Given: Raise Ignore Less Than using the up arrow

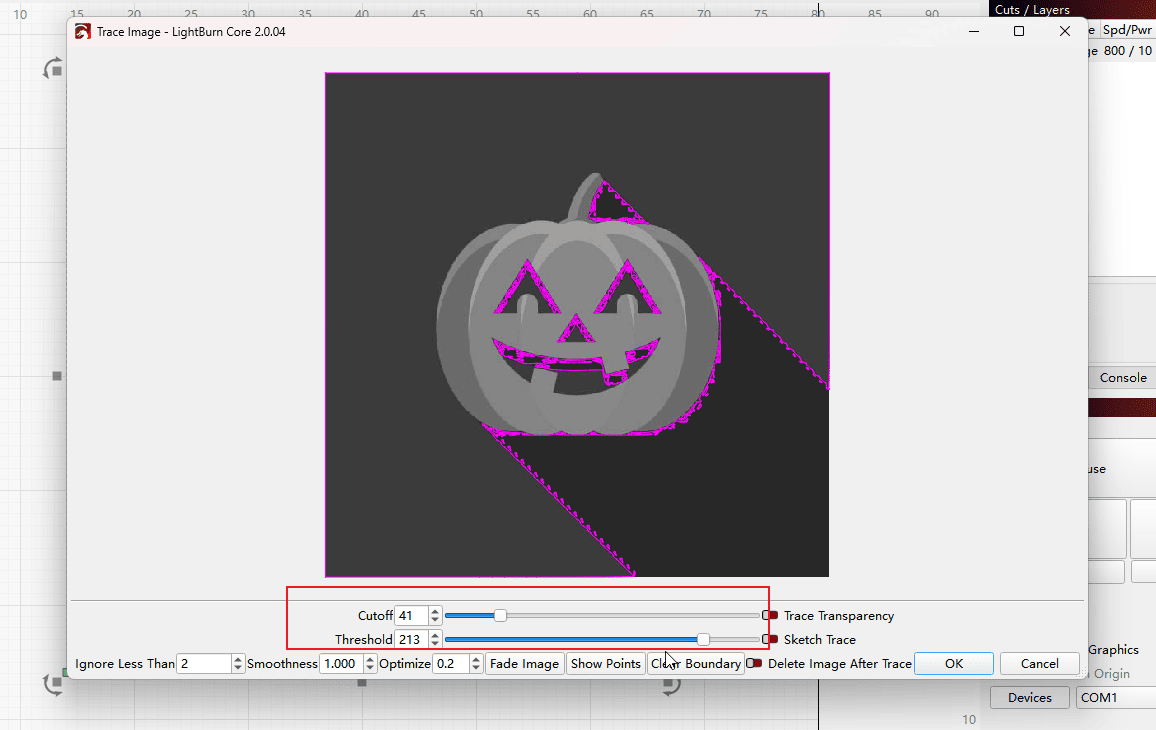Looking at the screenshot, I should 238,659.
